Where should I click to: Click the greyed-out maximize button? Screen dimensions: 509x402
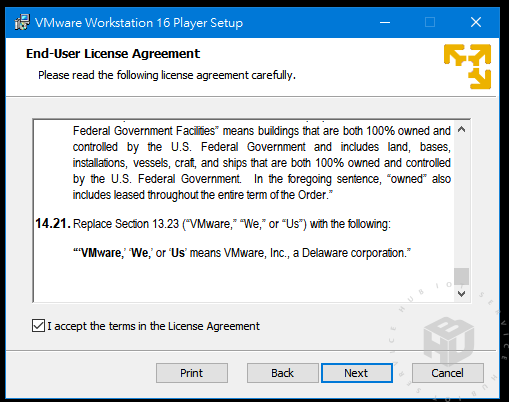(x=430, y=22)
